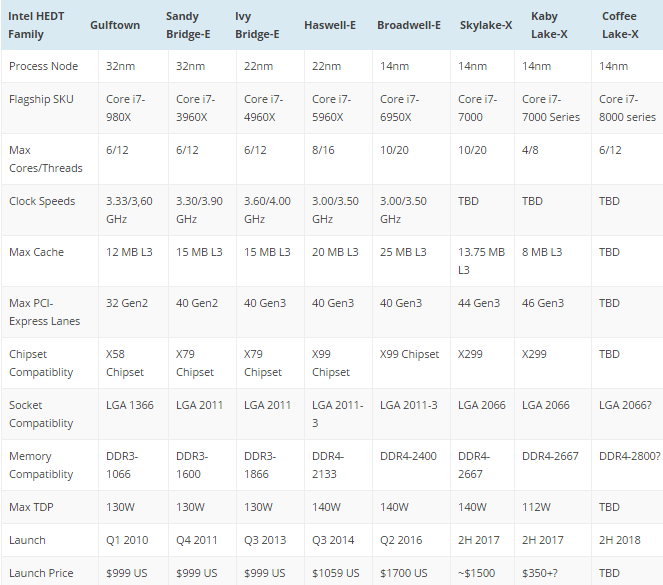
Task: Select the Gulftown column header
Action: click(x=115, y=25)
